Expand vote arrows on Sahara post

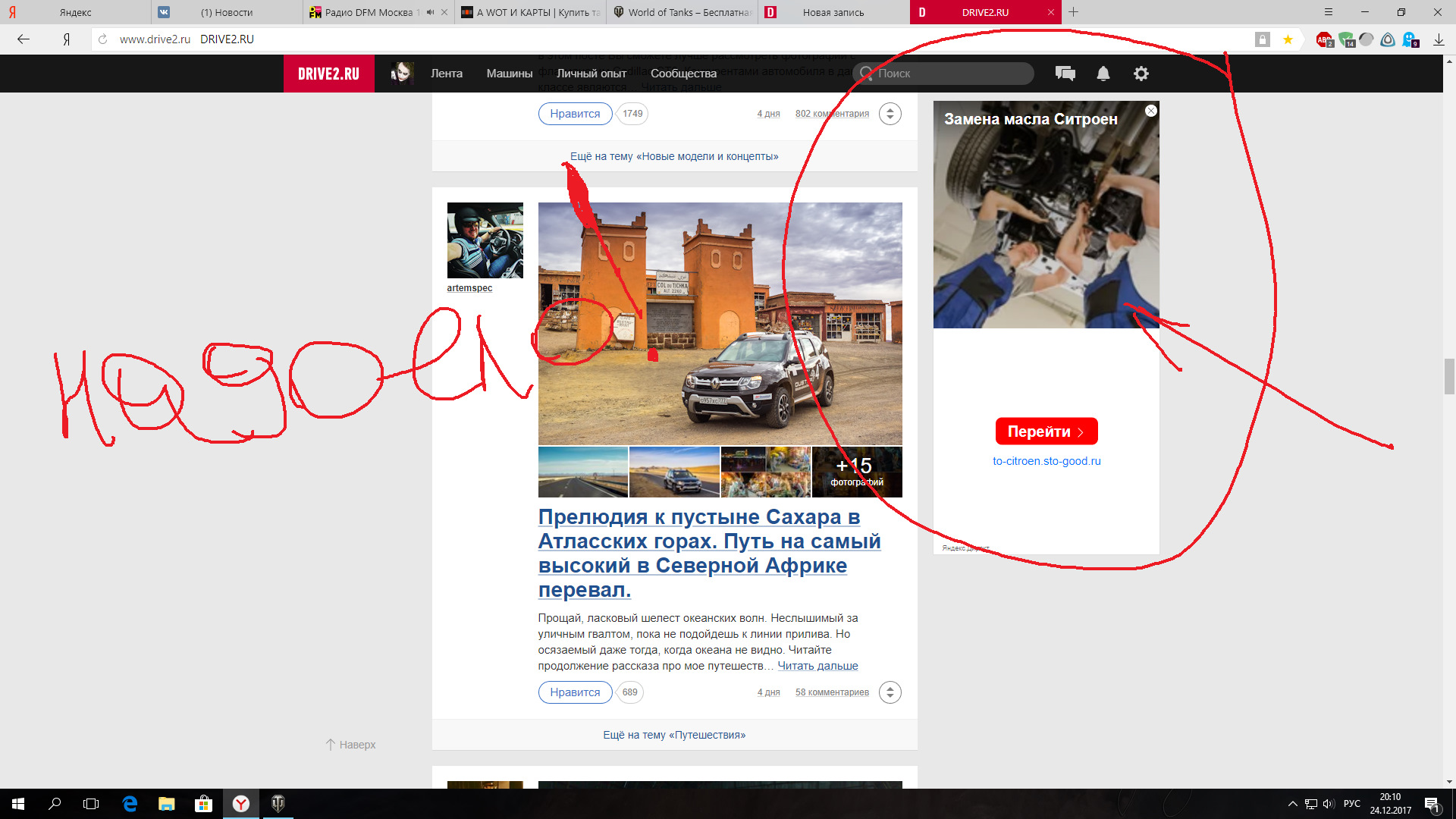coord(890,692)
